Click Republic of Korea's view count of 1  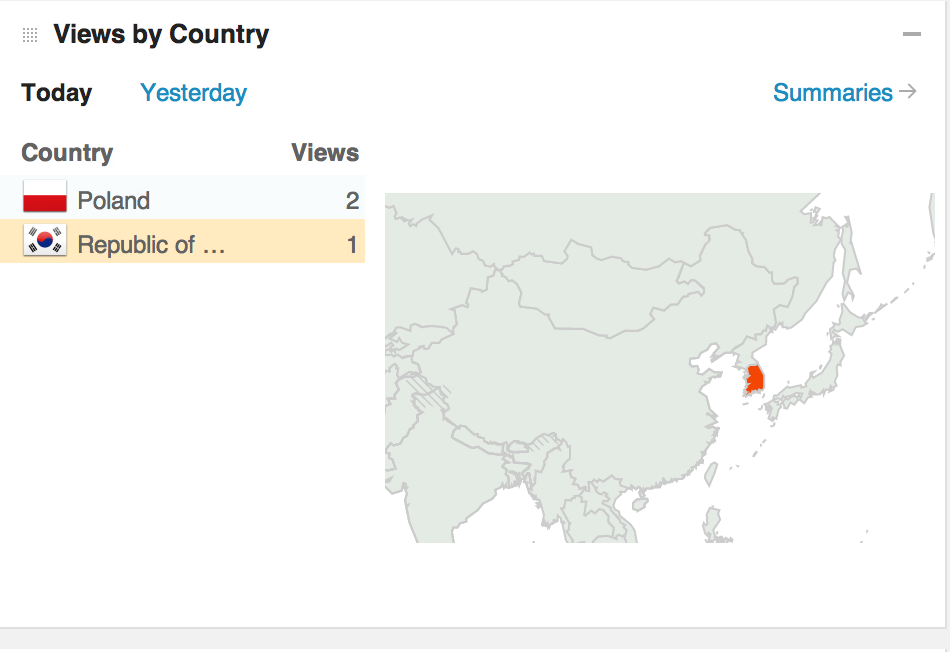[352, 244]
